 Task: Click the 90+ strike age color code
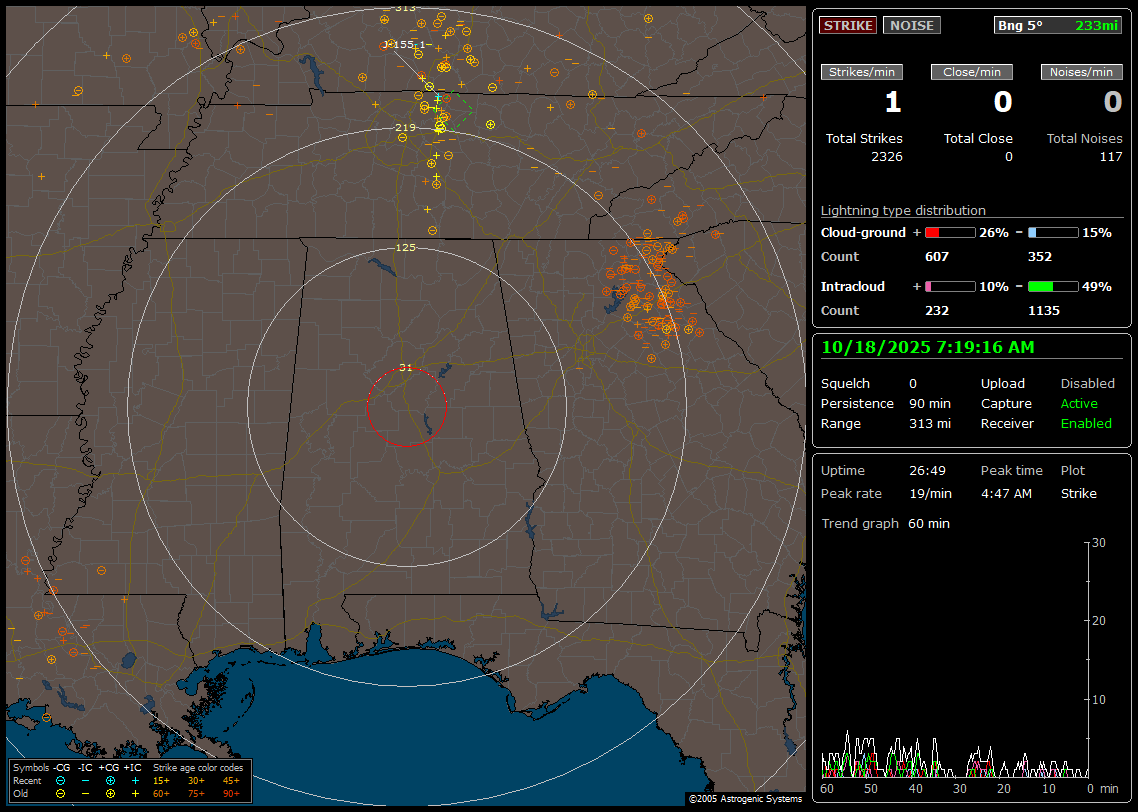click(x=231, y=793)
